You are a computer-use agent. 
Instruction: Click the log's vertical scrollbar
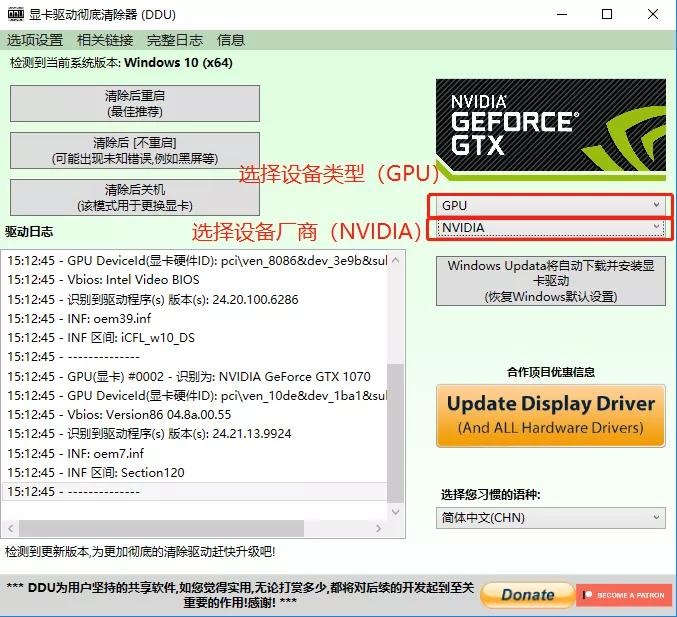tap(396, 420)
